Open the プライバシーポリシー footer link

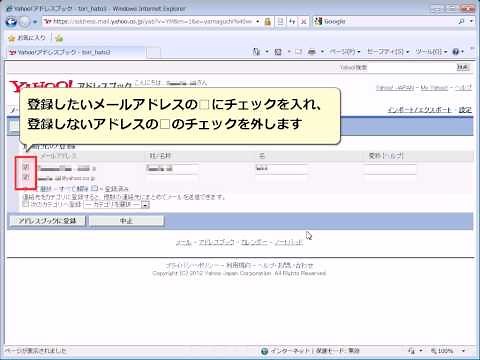tap(192, 265)
